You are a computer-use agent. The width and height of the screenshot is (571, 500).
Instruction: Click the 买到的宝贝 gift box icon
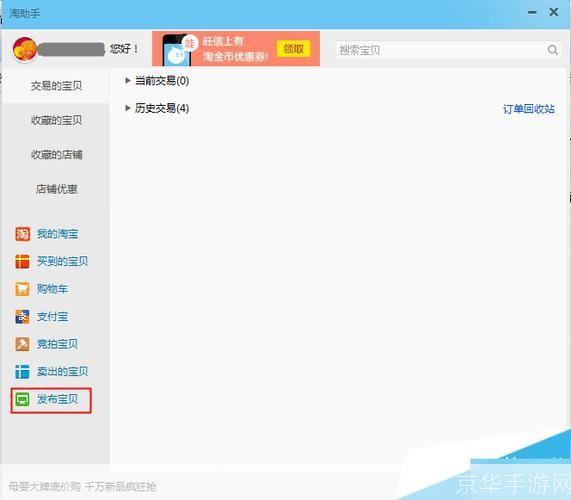point(22,261)
